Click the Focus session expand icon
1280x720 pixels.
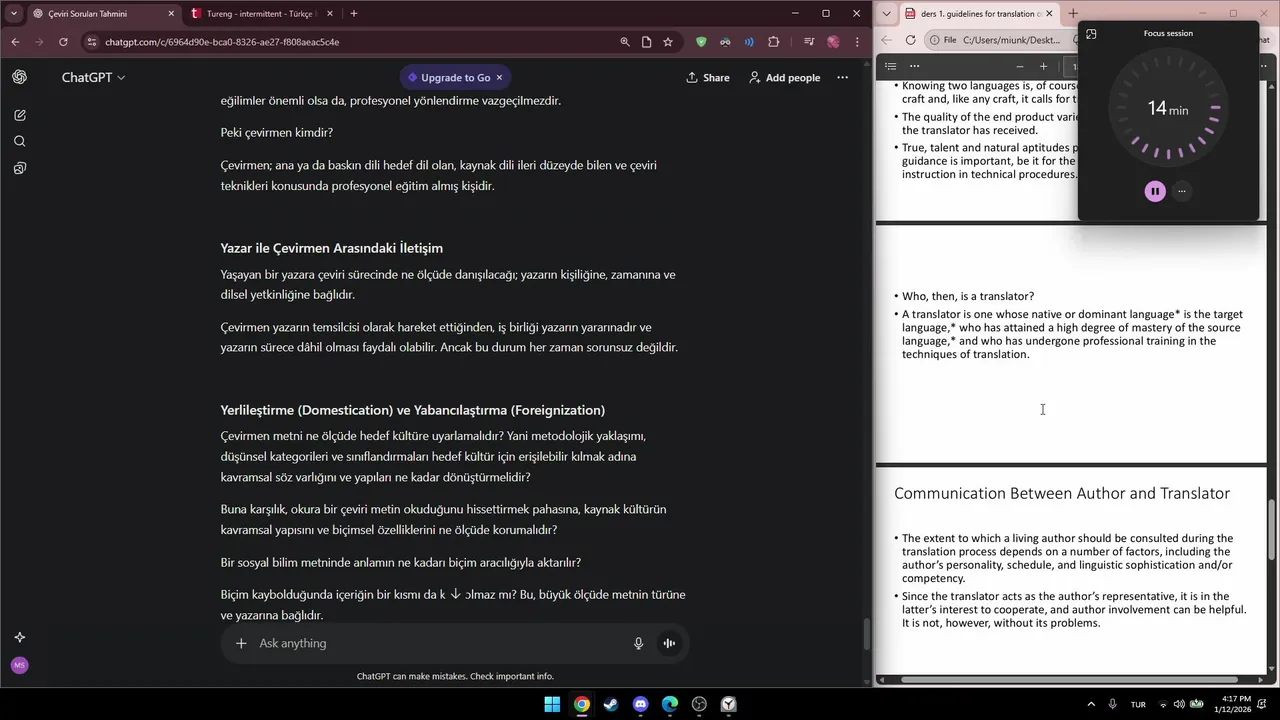pos(1091,33)
